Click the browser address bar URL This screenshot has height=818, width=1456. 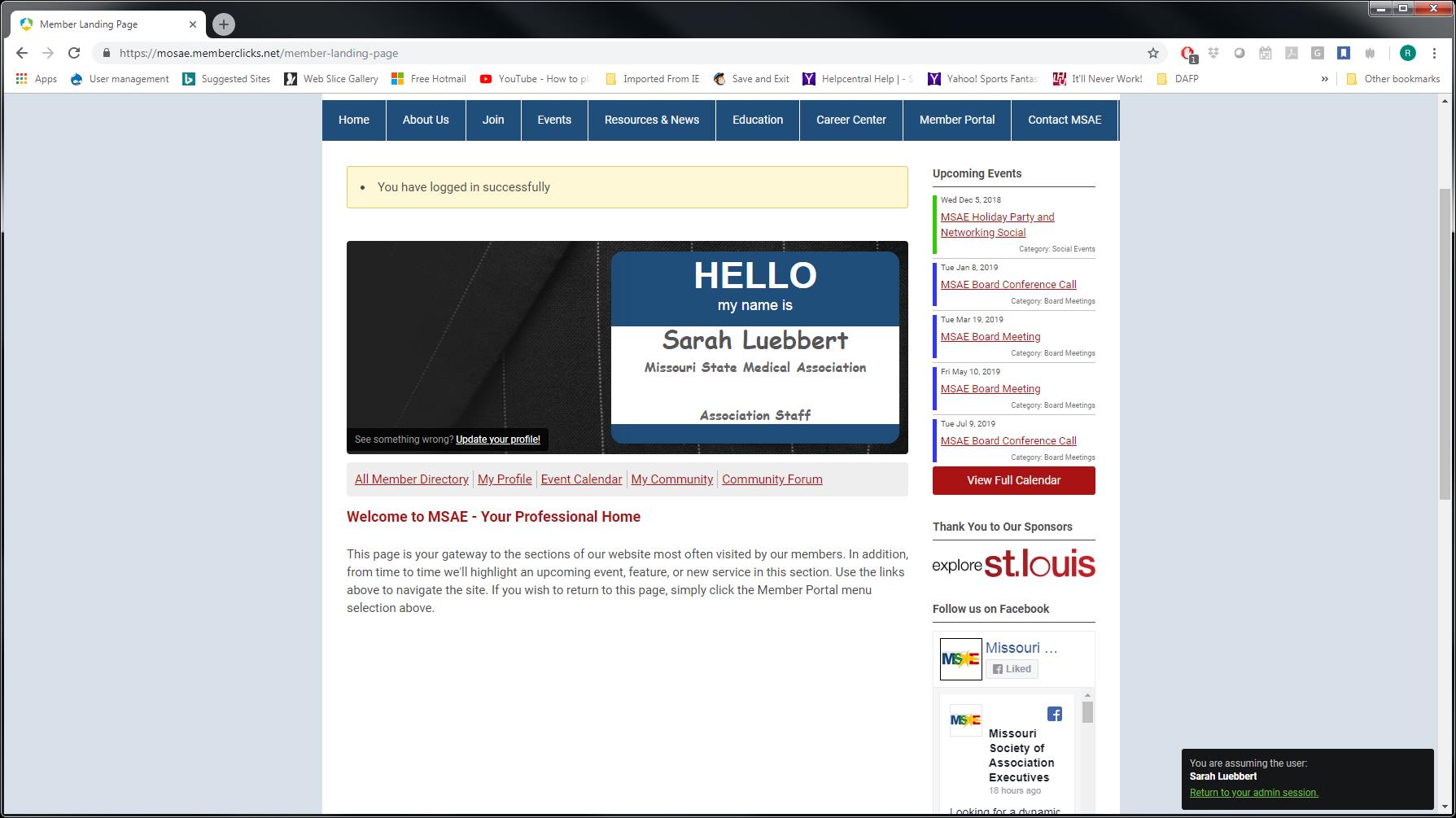259,53
